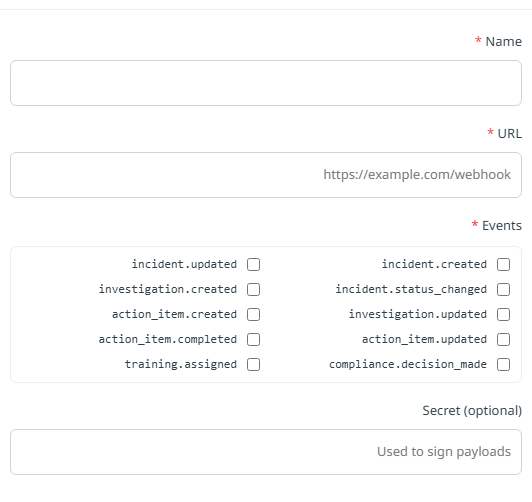The width and height of the screenshot is (532, 502).
Task: Click the investigation.created event label
Action: point(168,289)
